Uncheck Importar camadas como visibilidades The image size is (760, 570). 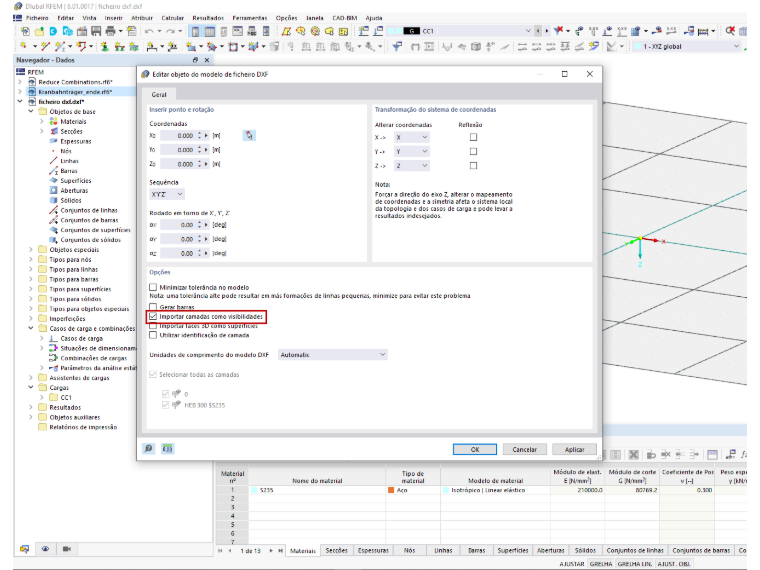coord(153,317)
